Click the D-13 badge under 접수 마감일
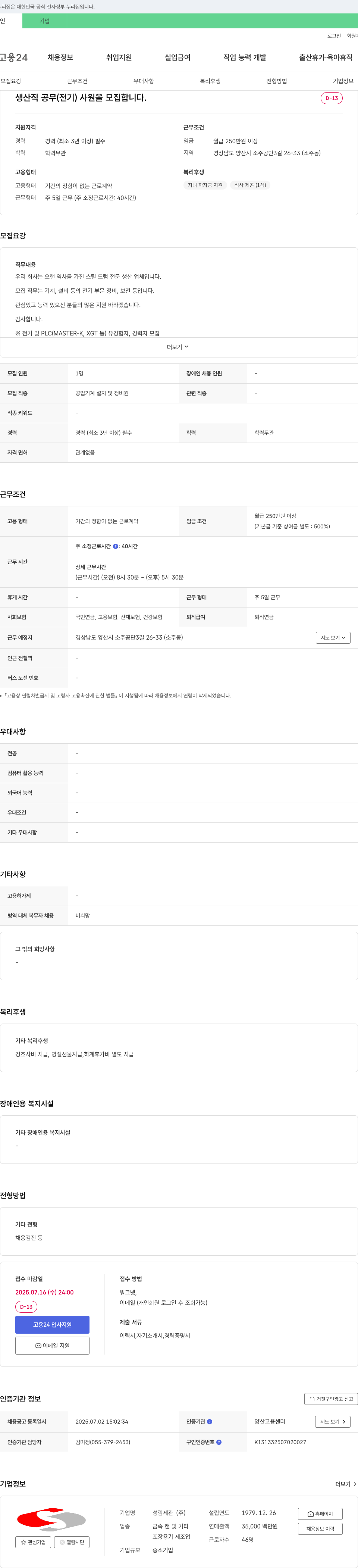The width and height of the screenshot is (358, 1568). [26, 1307]
